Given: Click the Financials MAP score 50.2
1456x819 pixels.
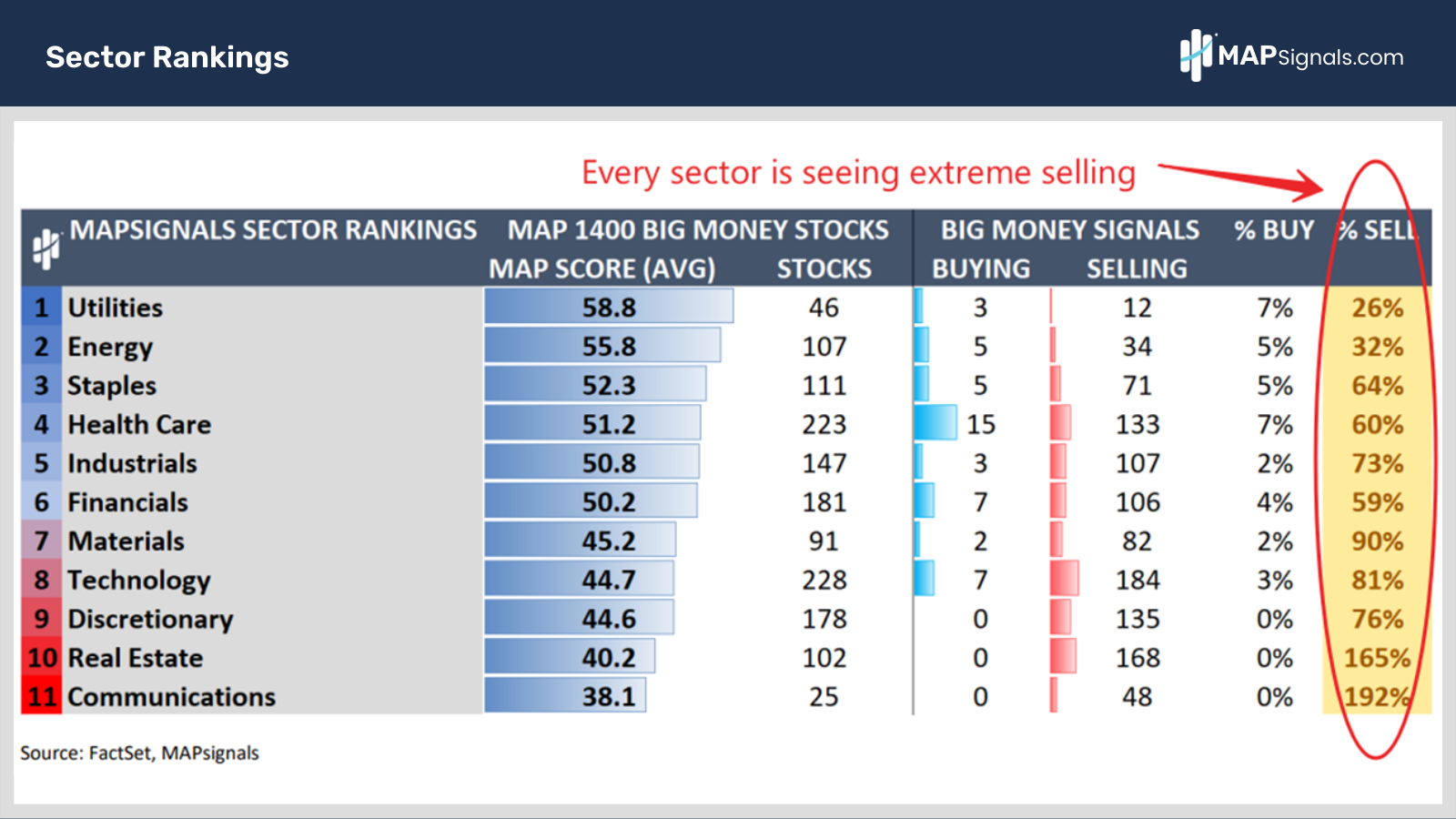Looking at the screenshot, I should point(609,502).
